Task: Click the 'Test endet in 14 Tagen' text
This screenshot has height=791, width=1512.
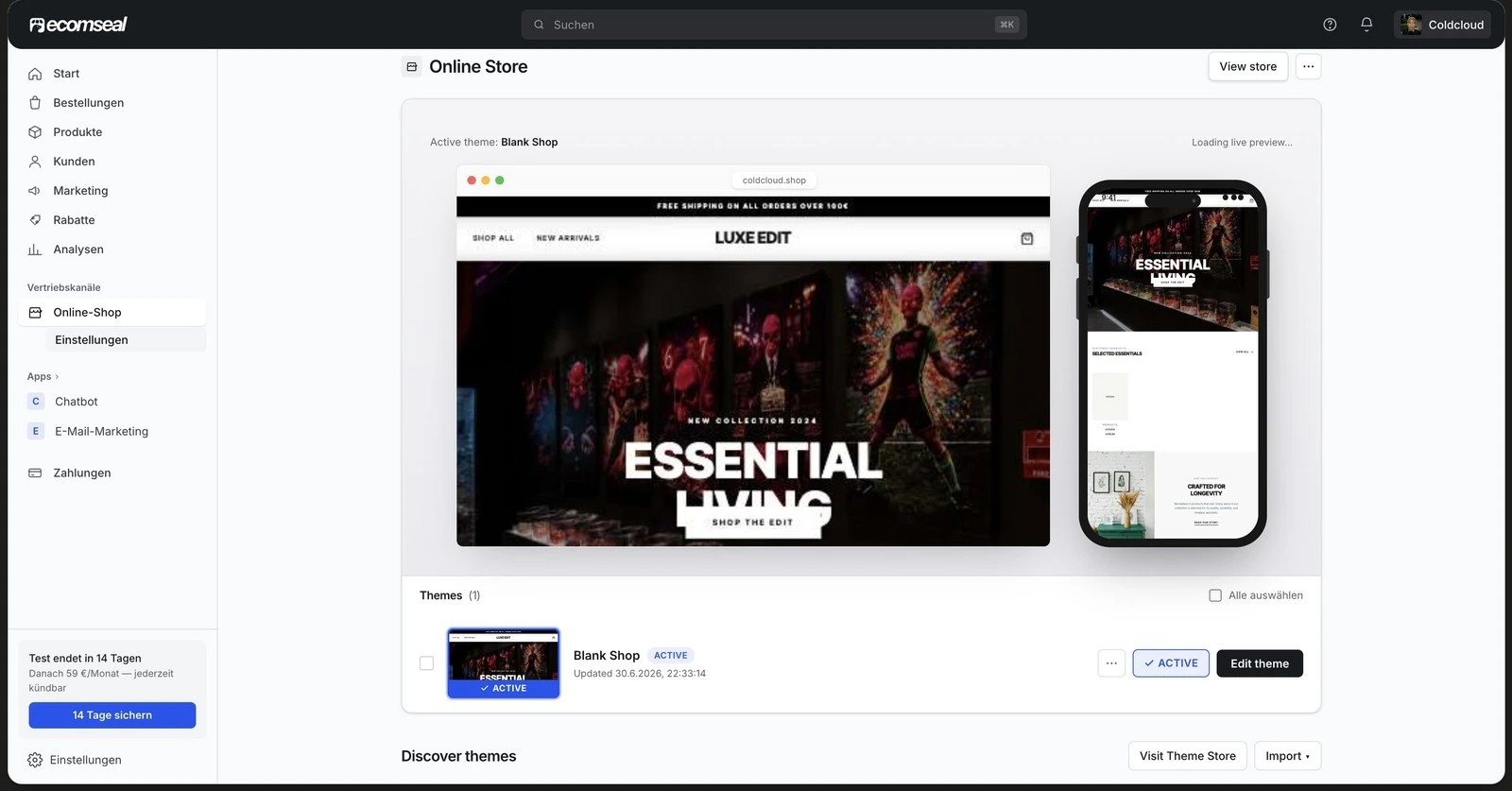Action: tap(85, 659)
